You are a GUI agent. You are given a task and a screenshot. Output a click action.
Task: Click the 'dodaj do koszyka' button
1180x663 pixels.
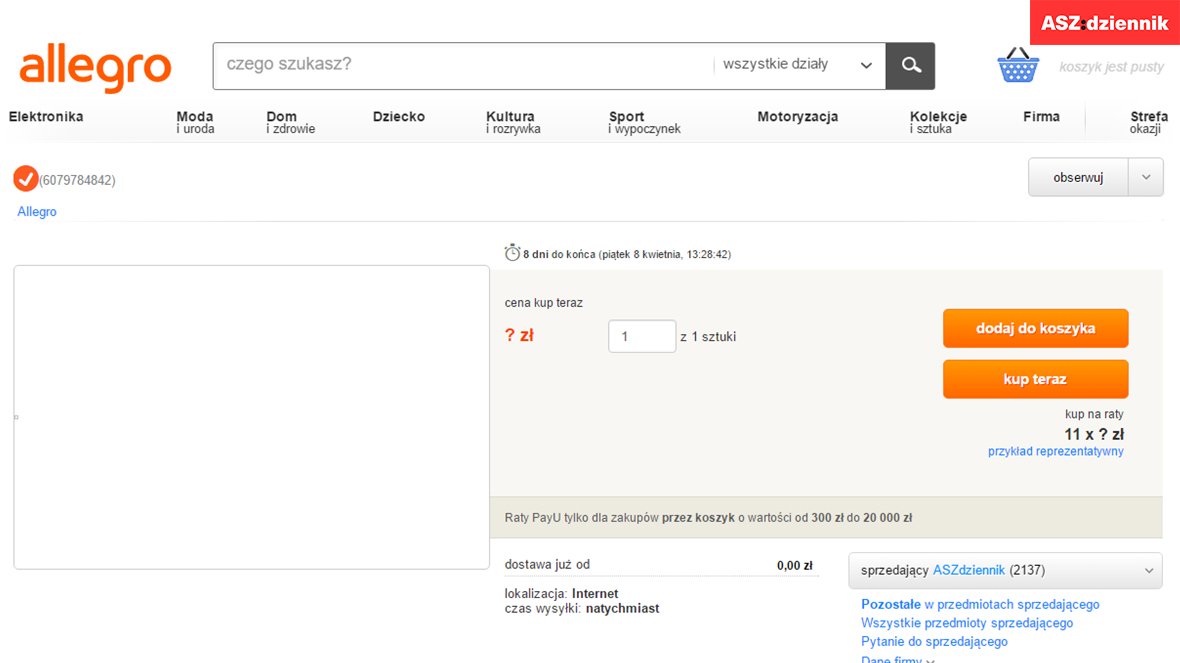click(1036, 328)
